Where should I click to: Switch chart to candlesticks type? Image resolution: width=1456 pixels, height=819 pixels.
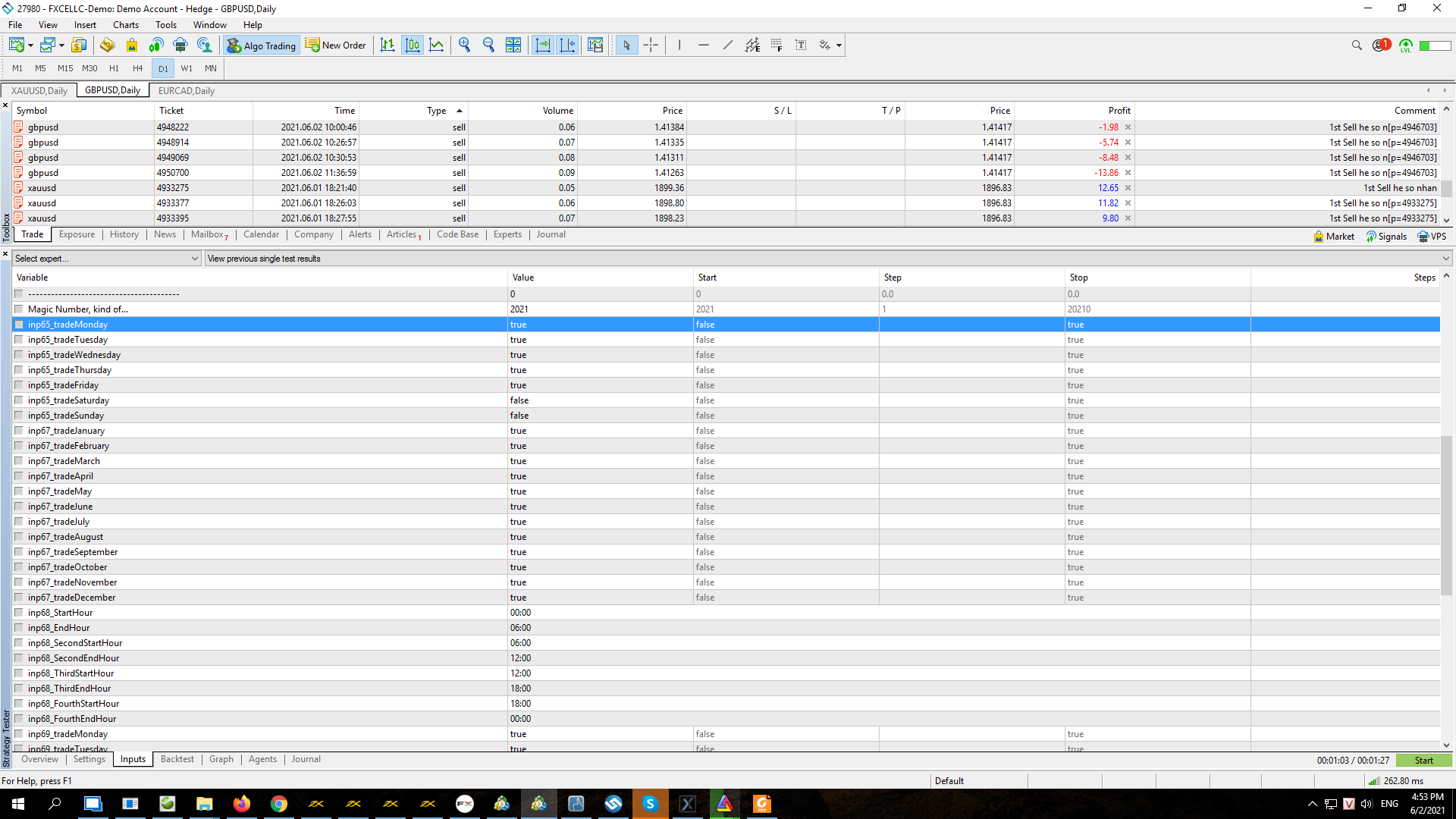click(x=413, y=45)
